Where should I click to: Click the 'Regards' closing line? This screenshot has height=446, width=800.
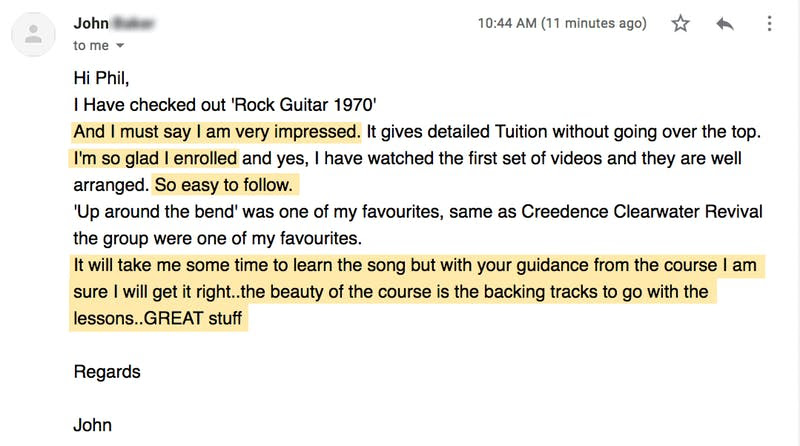[x=107, y=371]
